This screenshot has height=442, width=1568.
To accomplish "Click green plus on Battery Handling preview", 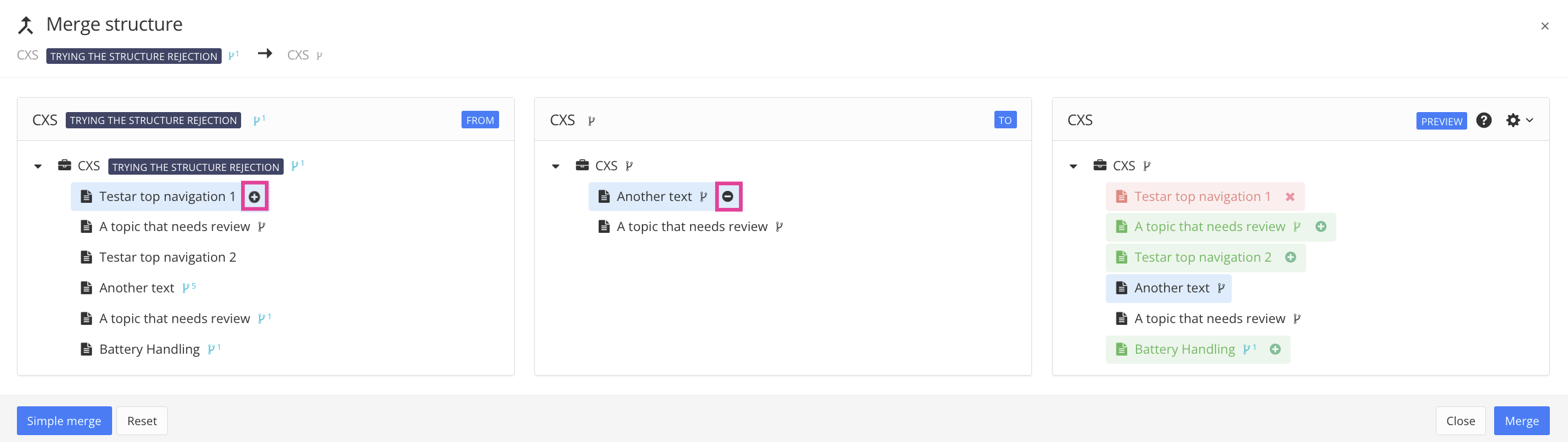I will [1276, 349].
